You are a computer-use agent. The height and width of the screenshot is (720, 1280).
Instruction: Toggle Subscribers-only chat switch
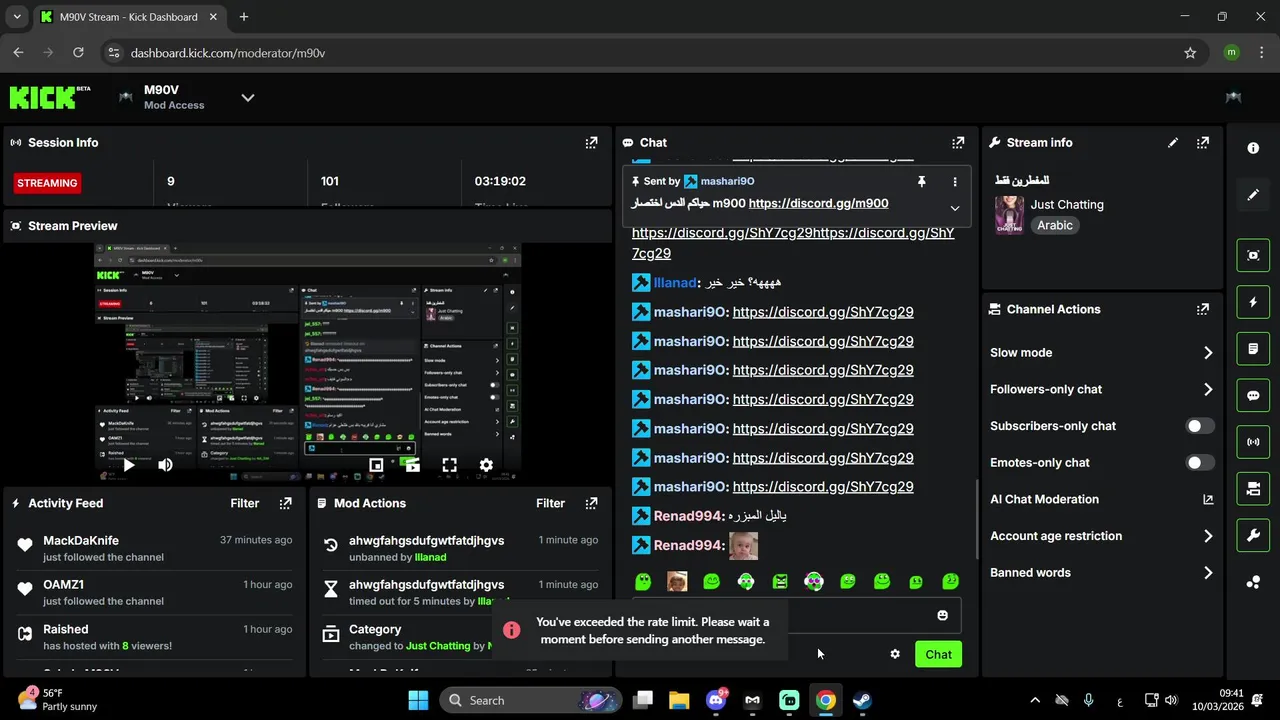point(1200,426)
